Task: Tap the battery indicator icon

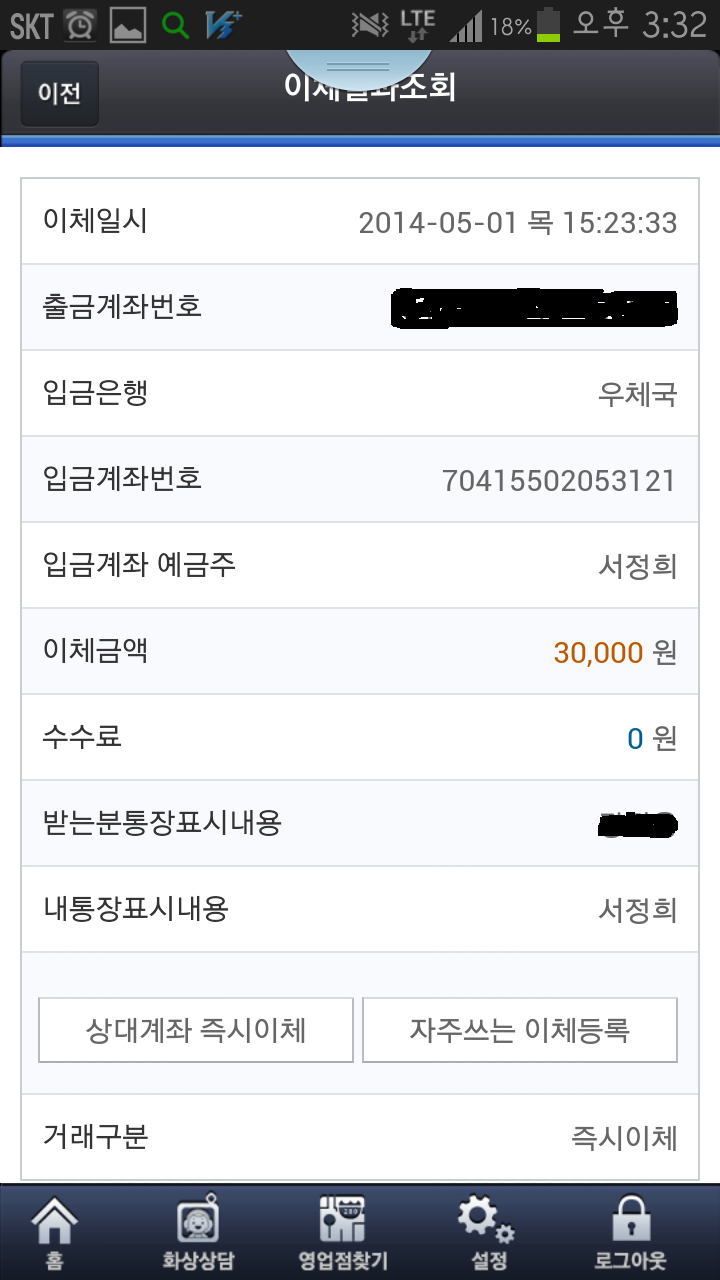Action: 548,25
